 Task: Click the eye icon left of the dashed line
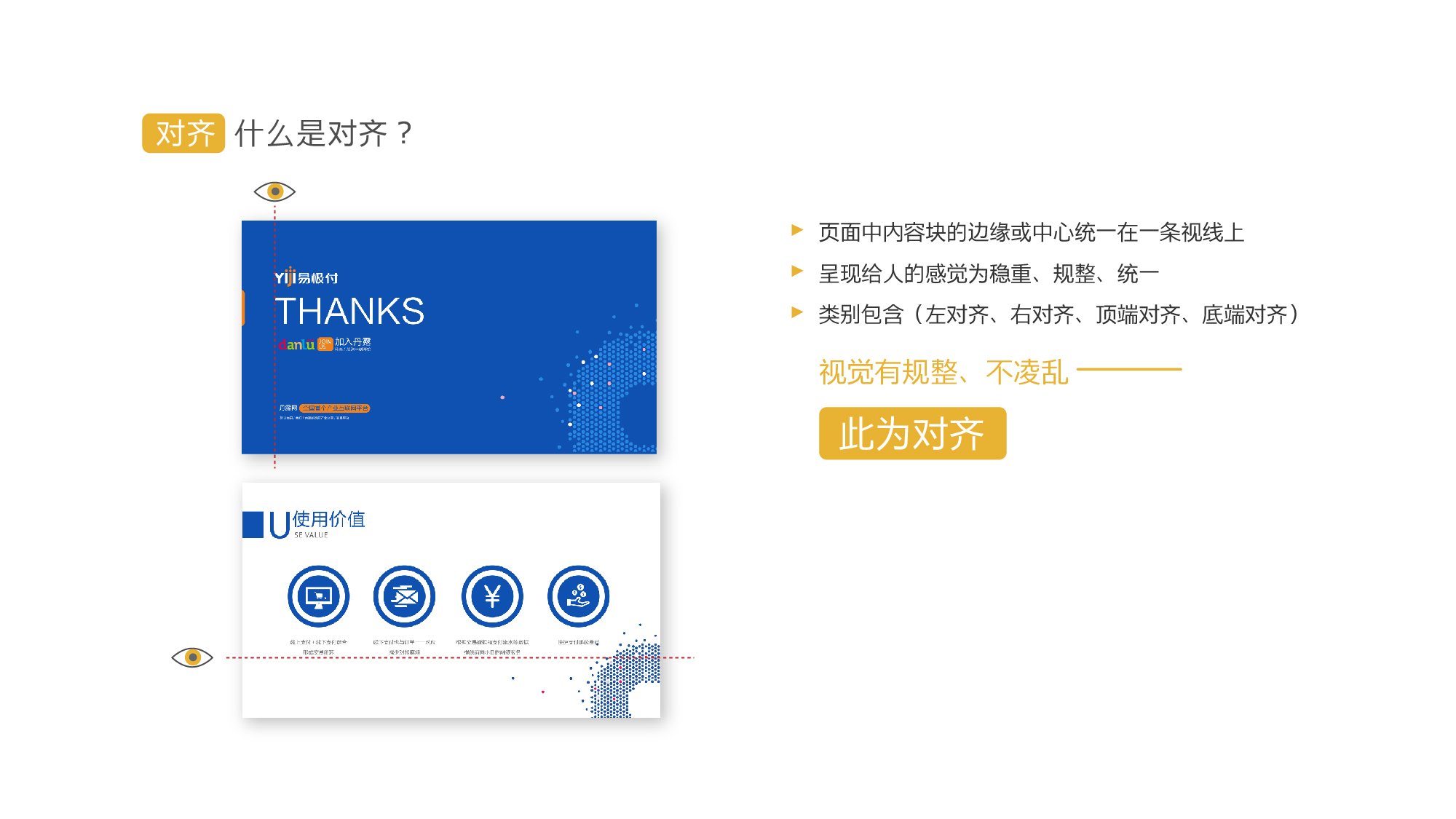click(192, 657)
